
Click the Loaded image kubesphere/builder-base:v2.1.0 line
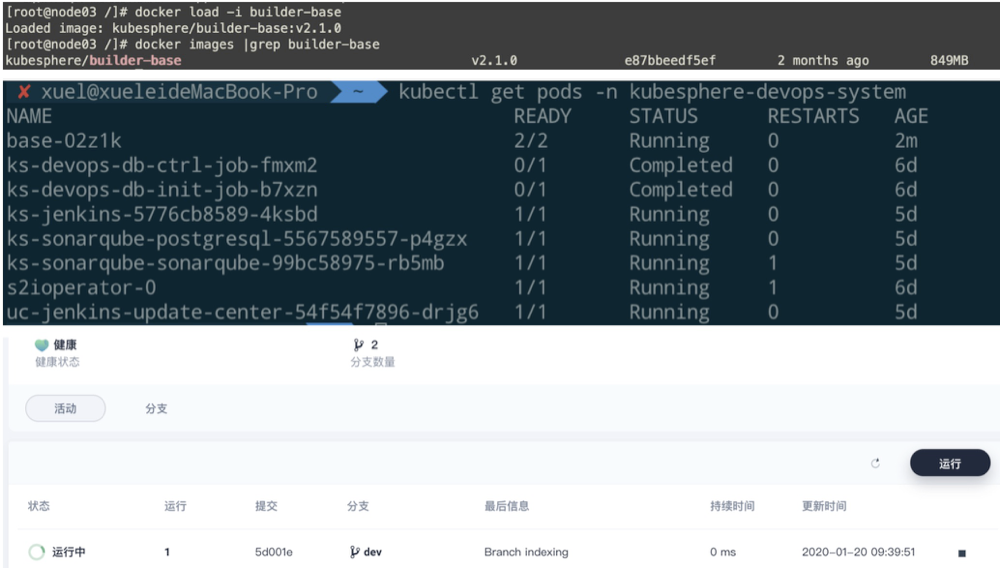tap(173, 28)
